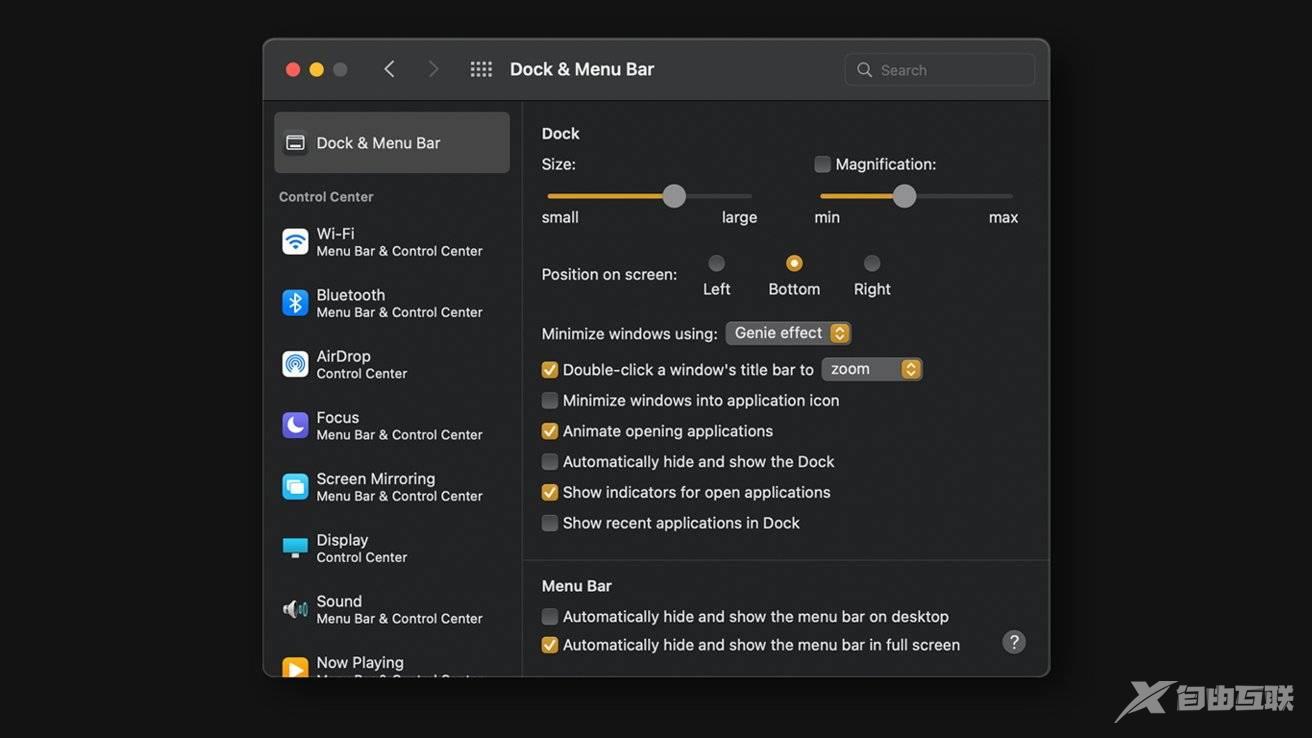The image size is (1312, 738).
Task: Select the Sound sidebar item
Action: (x=391, y=609)
